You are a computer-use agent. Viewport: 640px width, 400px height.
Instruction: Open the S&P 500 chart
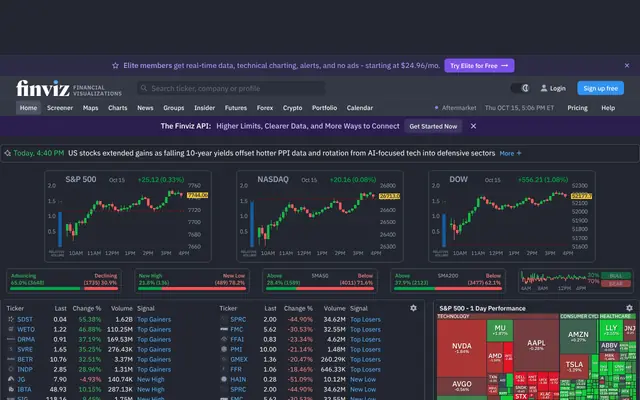[x=128, y=216]
